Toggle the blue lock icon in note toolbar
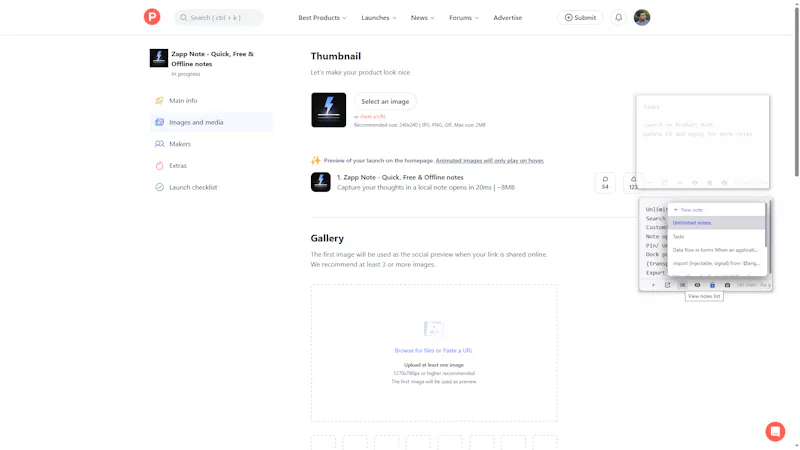The height and width of the screenshot is (450, 800). 712,285
